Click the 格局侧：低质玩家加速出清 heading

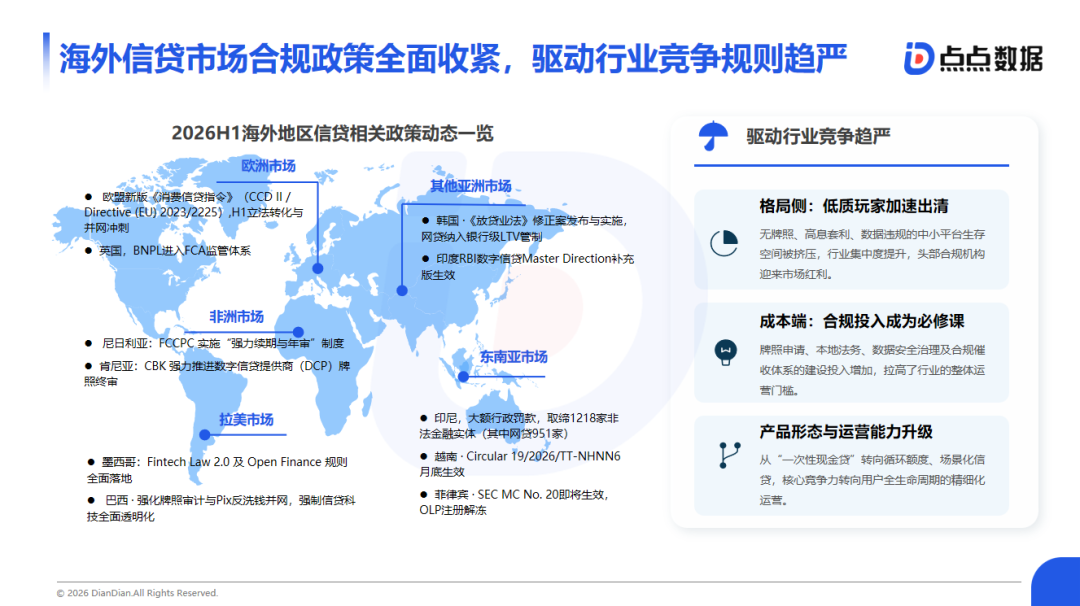853,206
